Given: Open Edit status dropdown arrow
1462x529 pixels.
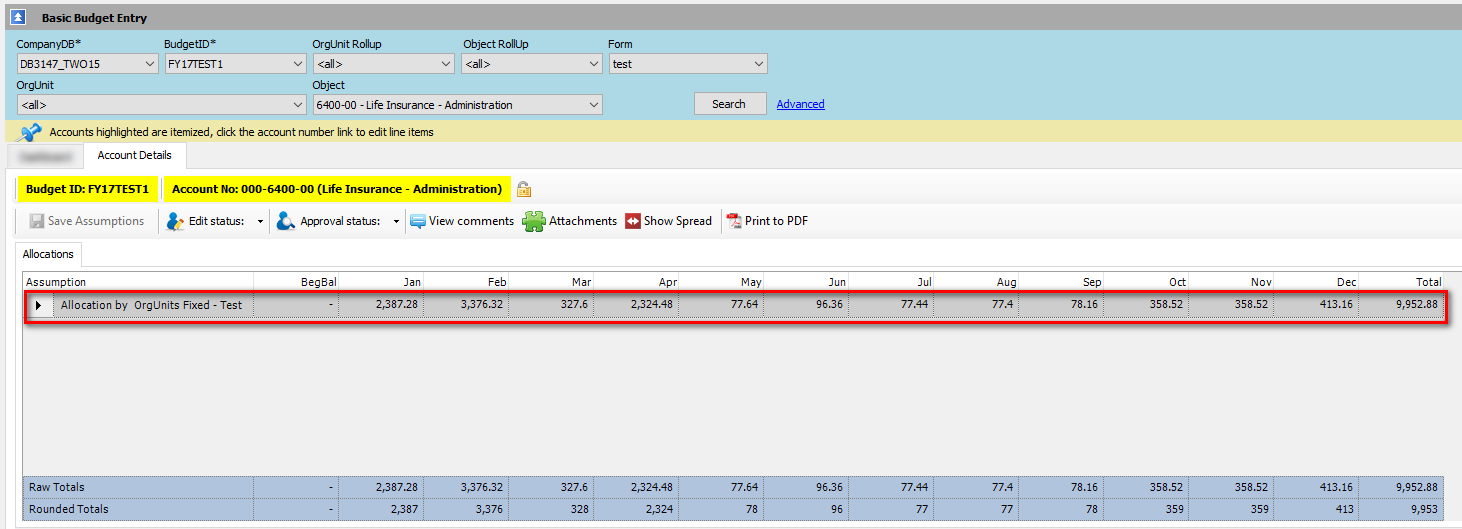Looking at the screenshot, I should pos(260,222).
